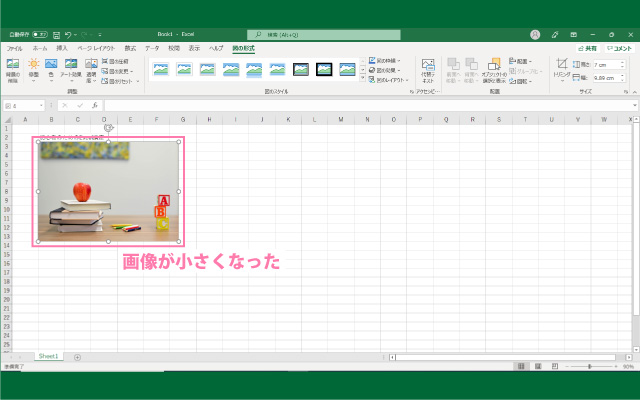Image resolution: width=640 pixels, height=400 pixels.
Task: Switch to the Insert (挿入) tab
Action: pyautogui.click(x=62, y=48)
